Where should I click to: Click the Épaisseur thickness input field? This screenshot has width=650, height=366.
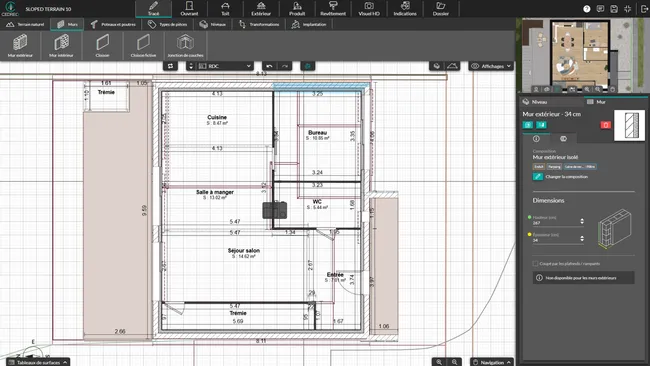[555, 240]
